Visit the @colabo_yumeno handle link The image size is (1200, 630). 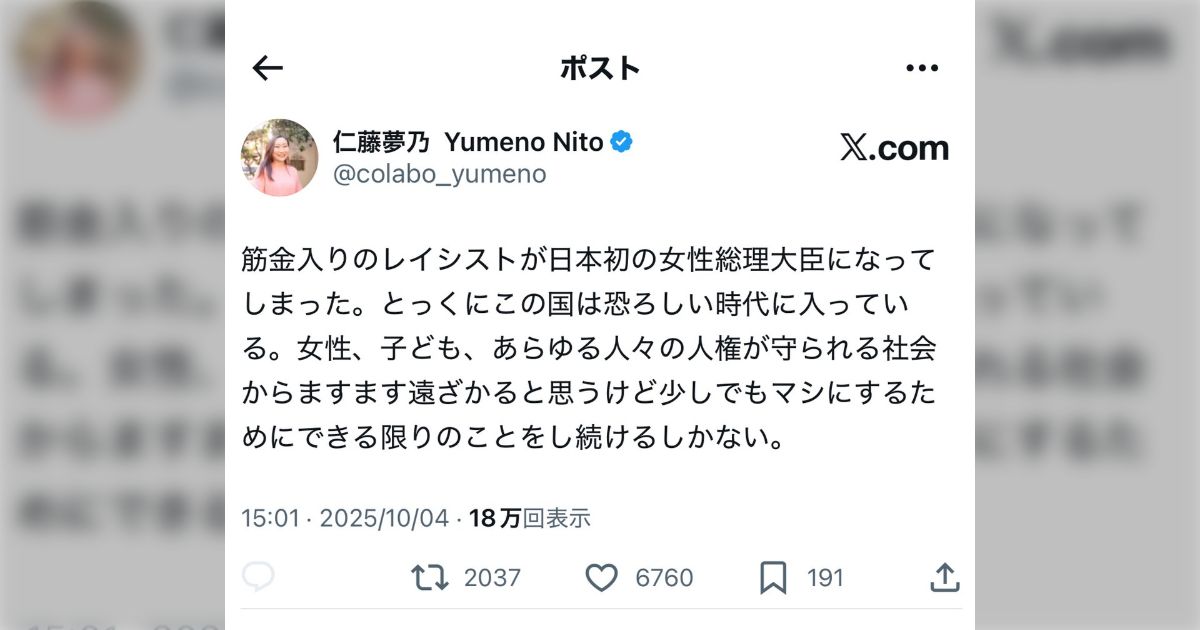pos(439,174)
